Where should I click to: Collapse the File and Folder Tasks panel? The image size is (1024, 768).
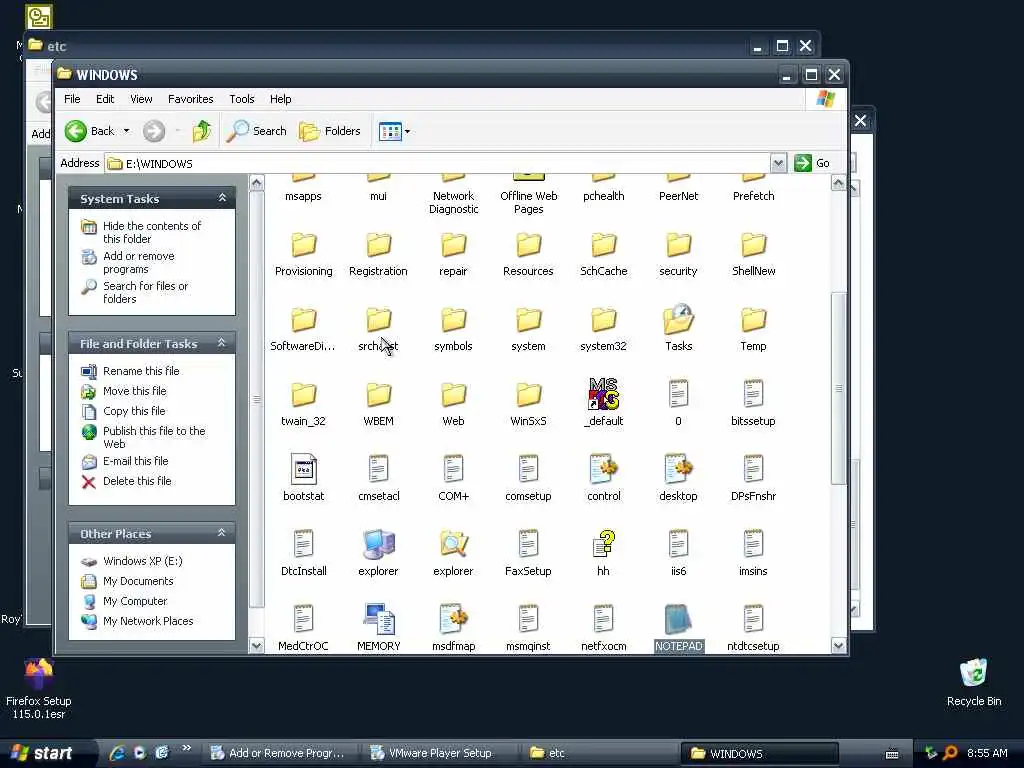pyautogui.click(x=222, y=343)
